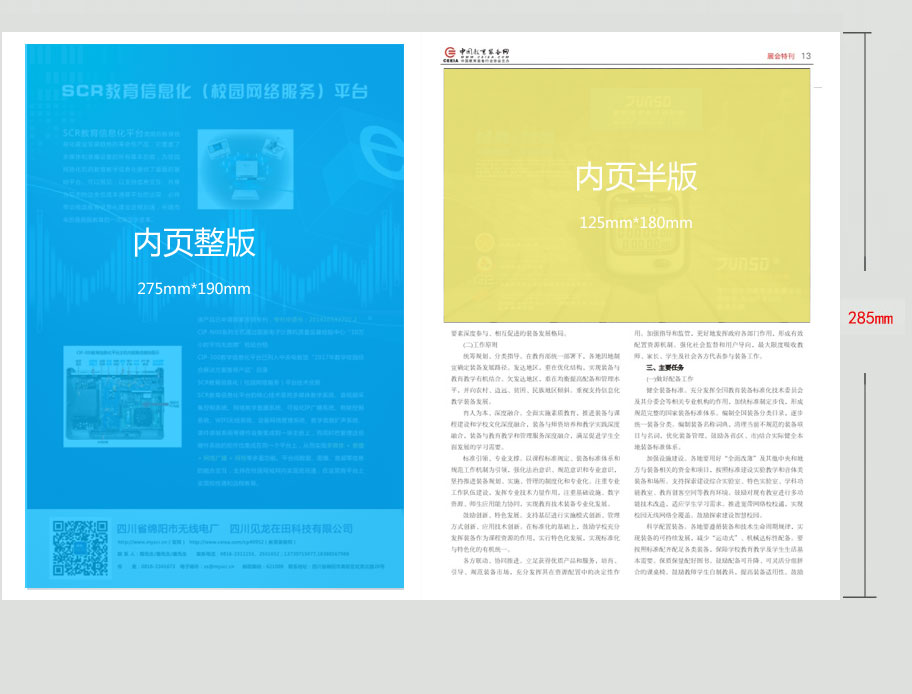Viewport: 912px width, 694px height.
Task: Click the 125mm*180mm dimension text
Action: pyautogui.click(x=636, y=222)
